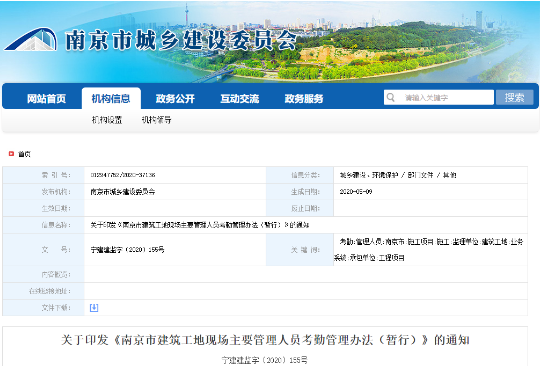Screen dimensions: 540x366
Task: Click the magnifier icon in search box
Action: (x=391, y=97)
